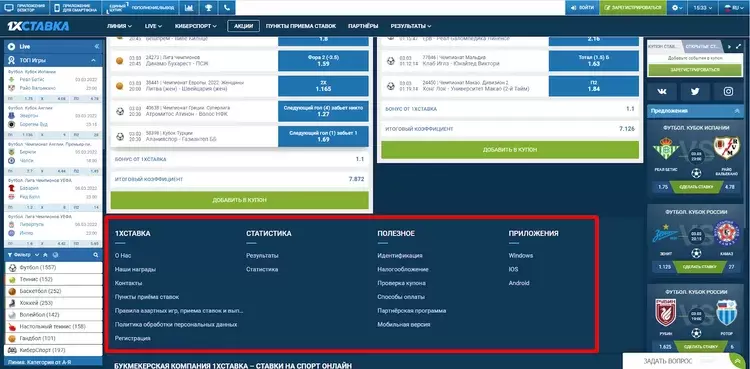The width and height of the screenshot is (750, 369).
Task: Open ПАРТНЁРЫ in navigation
Action: (x=363, y=26)
